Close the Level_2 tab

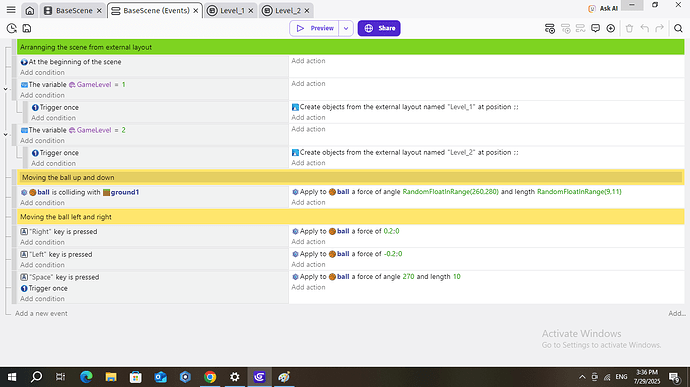click(307, 11)
